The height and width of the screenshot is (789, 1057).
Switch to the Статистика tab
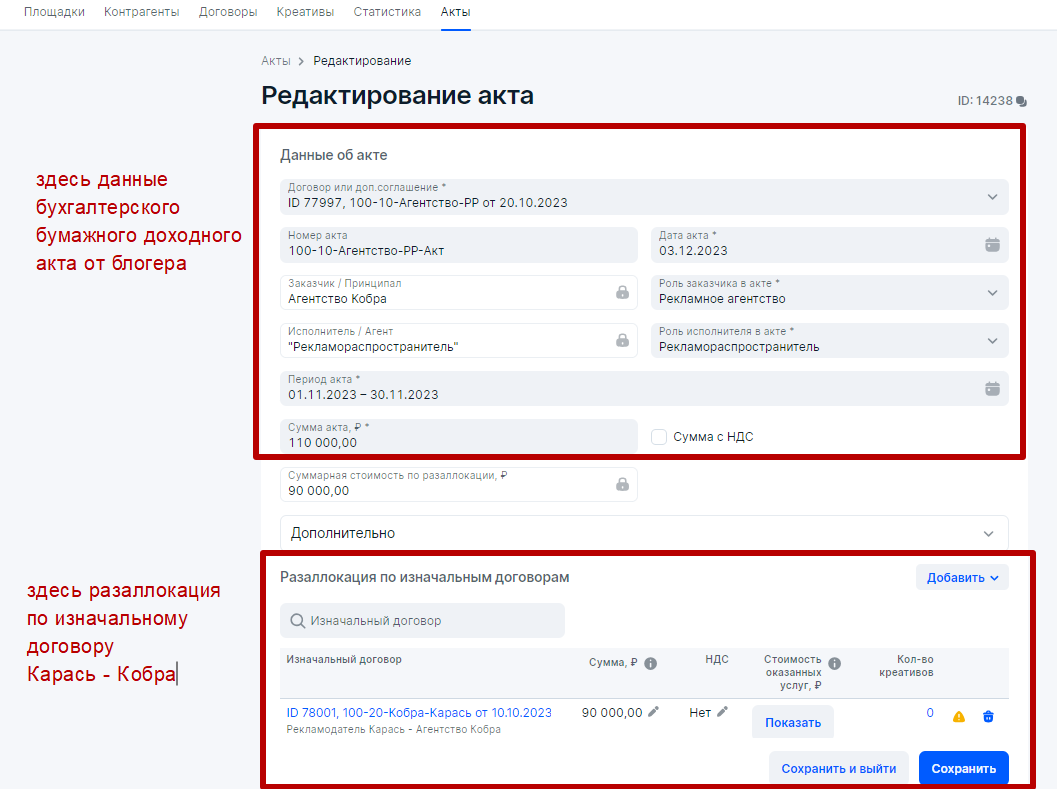coord(386,12)
